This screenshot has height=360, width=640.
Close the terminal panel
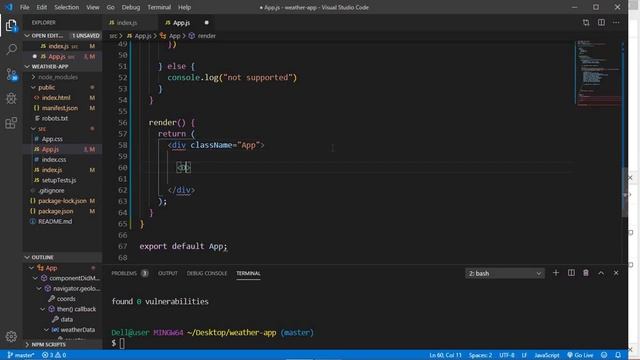[x=616, y=273]
